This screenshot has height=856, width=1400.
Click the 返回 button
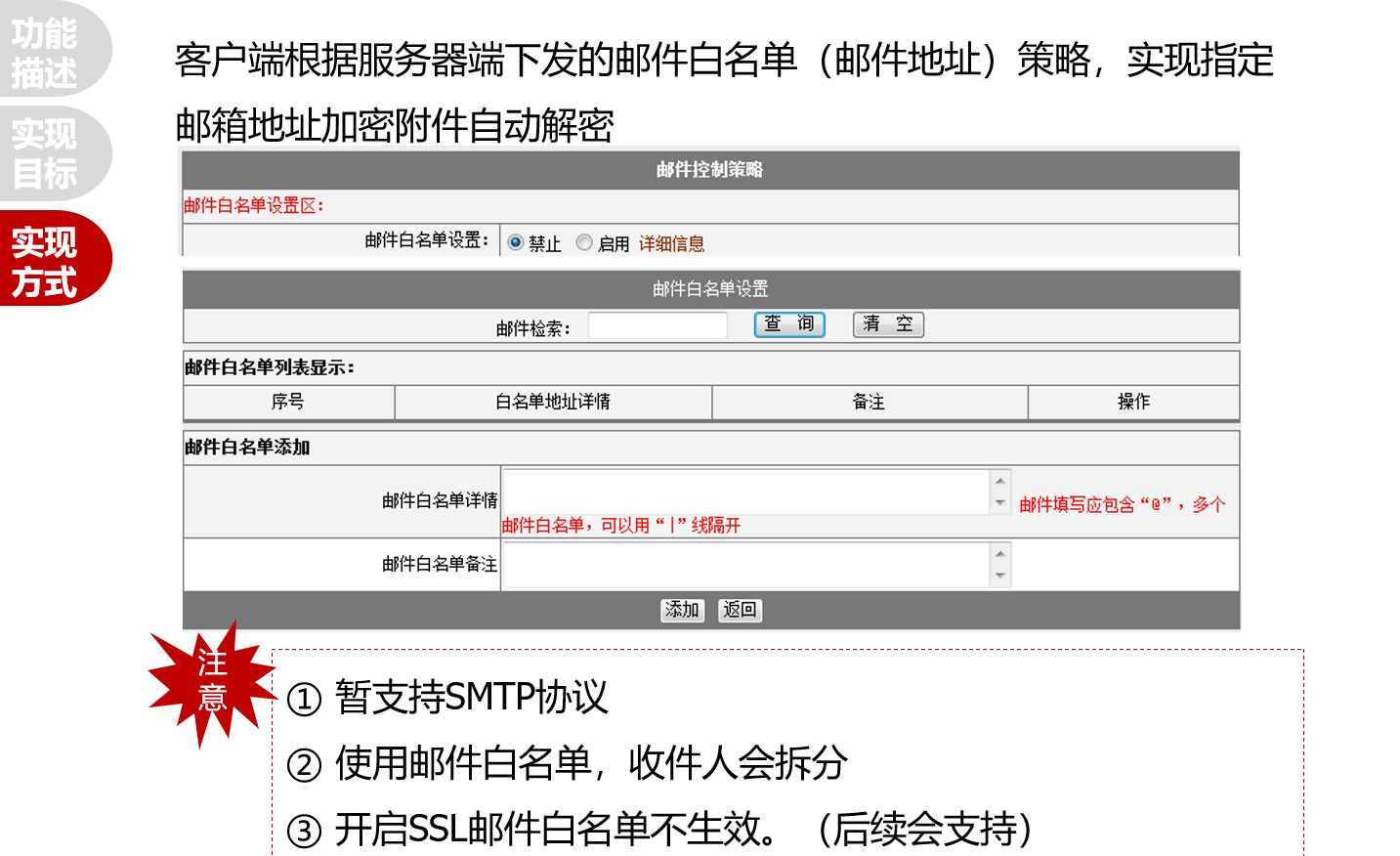(740, 610)
